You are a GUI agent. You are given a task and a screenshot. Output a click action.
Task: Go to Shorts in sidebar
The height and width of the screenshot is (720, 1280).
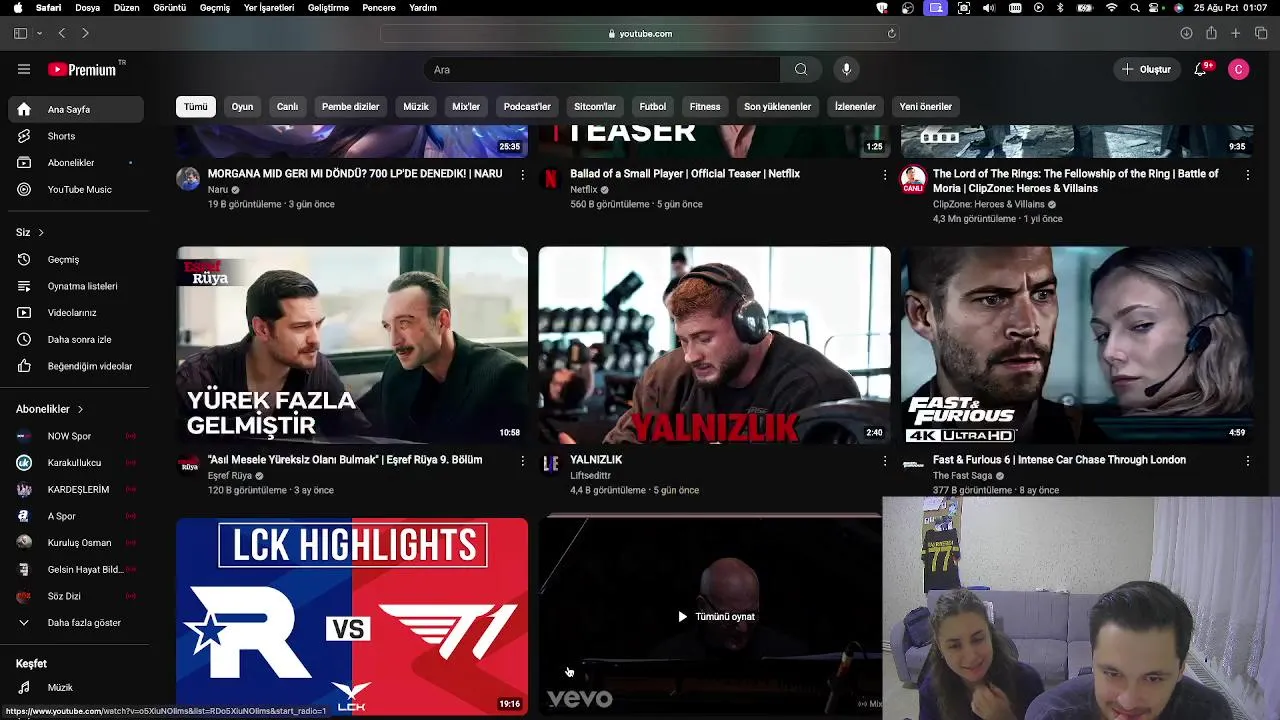[76, 136]
